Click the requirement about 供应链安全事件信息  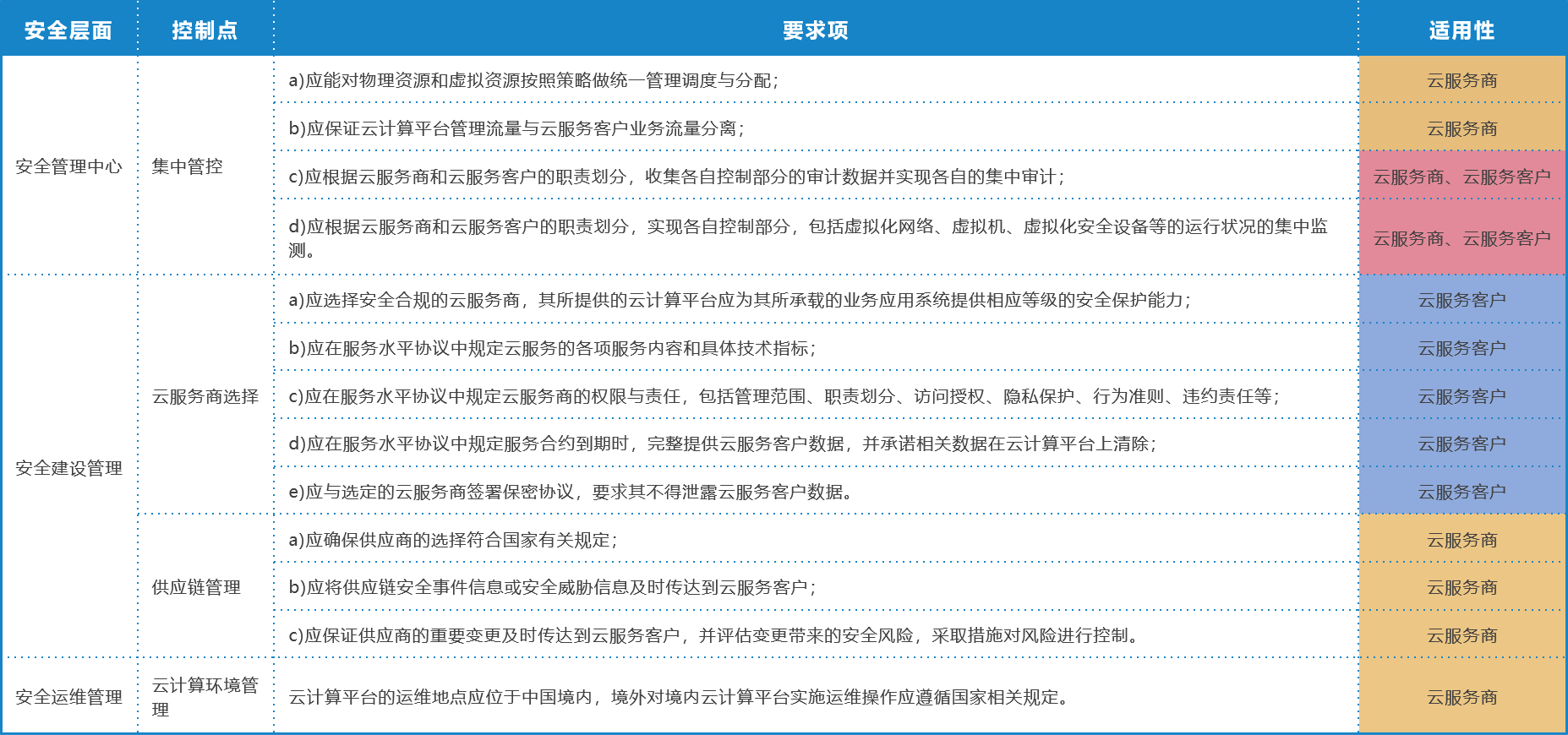tap(552, 587)
